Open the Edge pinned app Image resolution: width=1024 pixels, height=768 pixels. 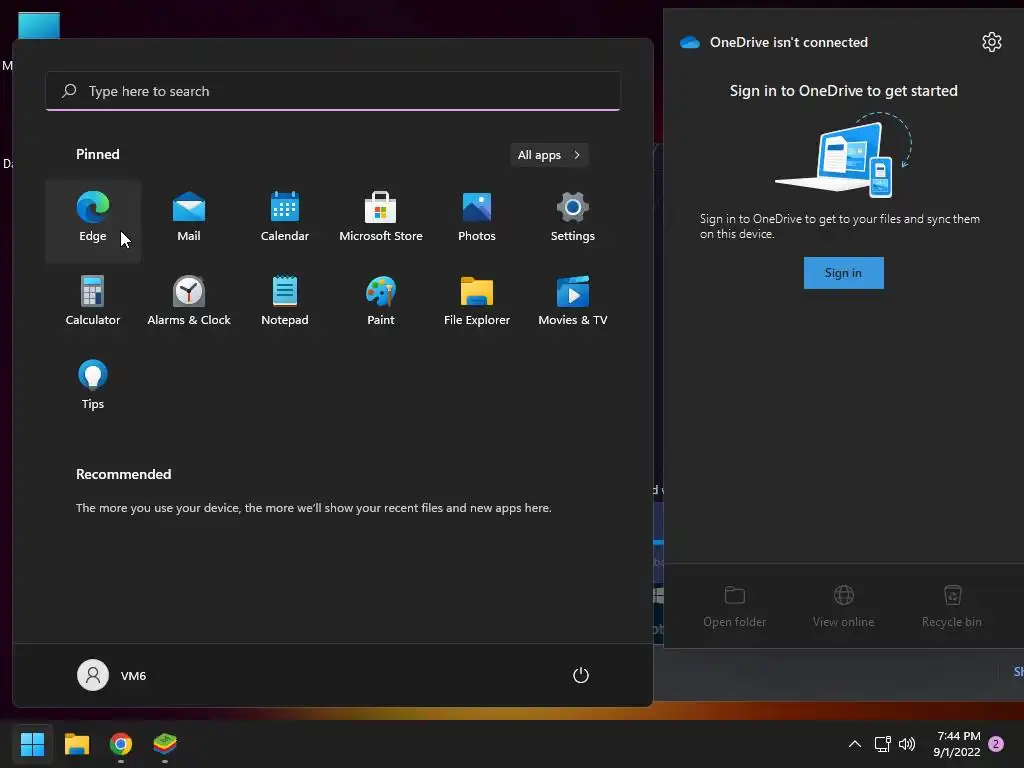93,219
